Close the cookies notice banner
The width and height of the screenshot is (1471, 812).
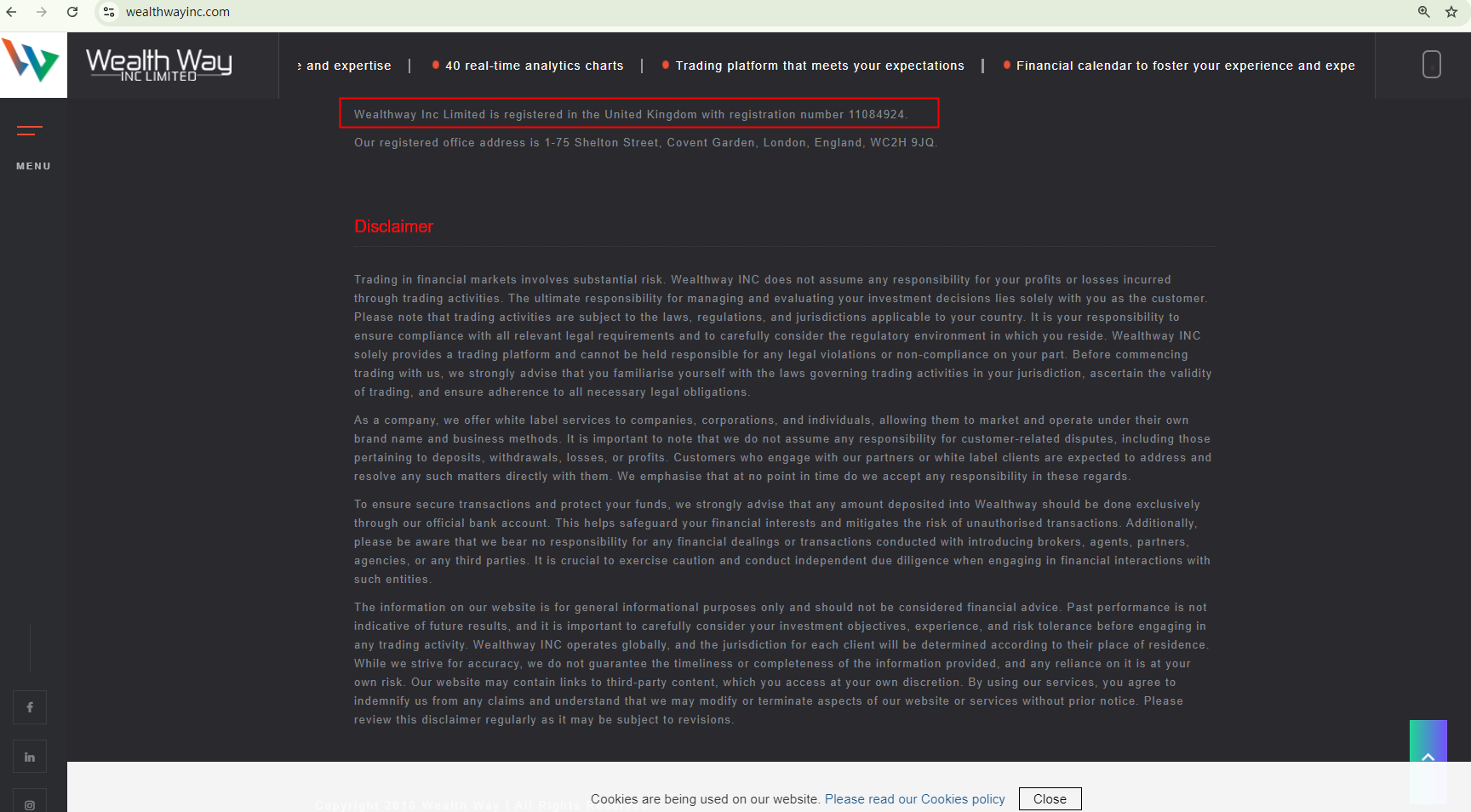1050,799
